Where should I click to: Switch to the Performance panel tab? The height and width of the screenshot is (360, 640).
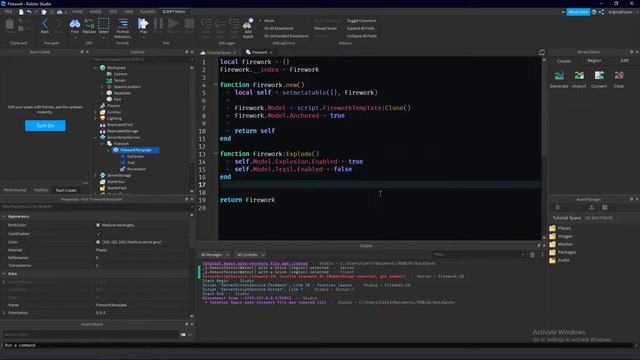click(15, 190)
